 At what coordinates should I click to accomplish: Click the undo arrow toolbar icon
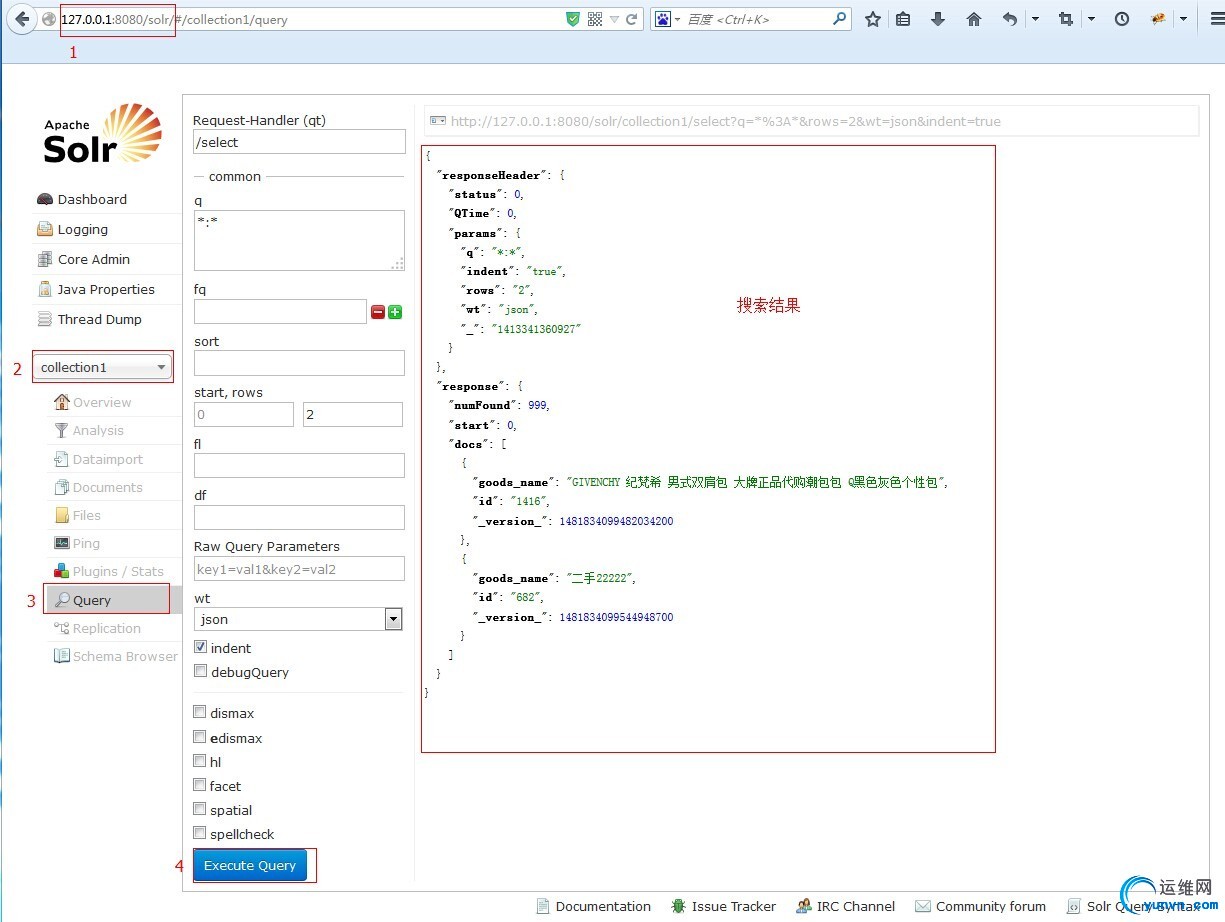1010,19
